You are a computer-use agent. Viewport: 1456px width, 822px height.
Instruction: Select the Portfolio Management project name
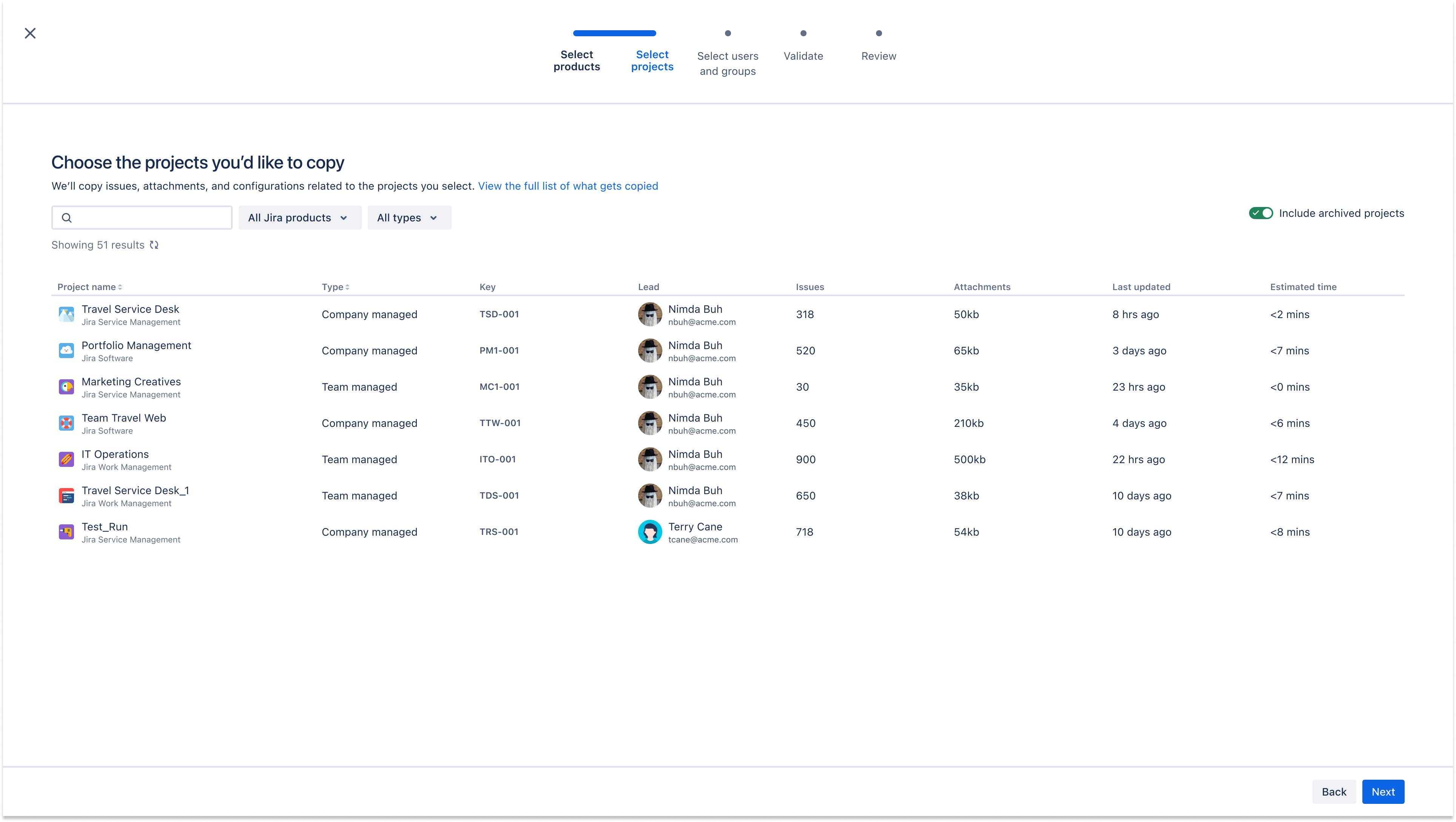[x=136, y=345]
